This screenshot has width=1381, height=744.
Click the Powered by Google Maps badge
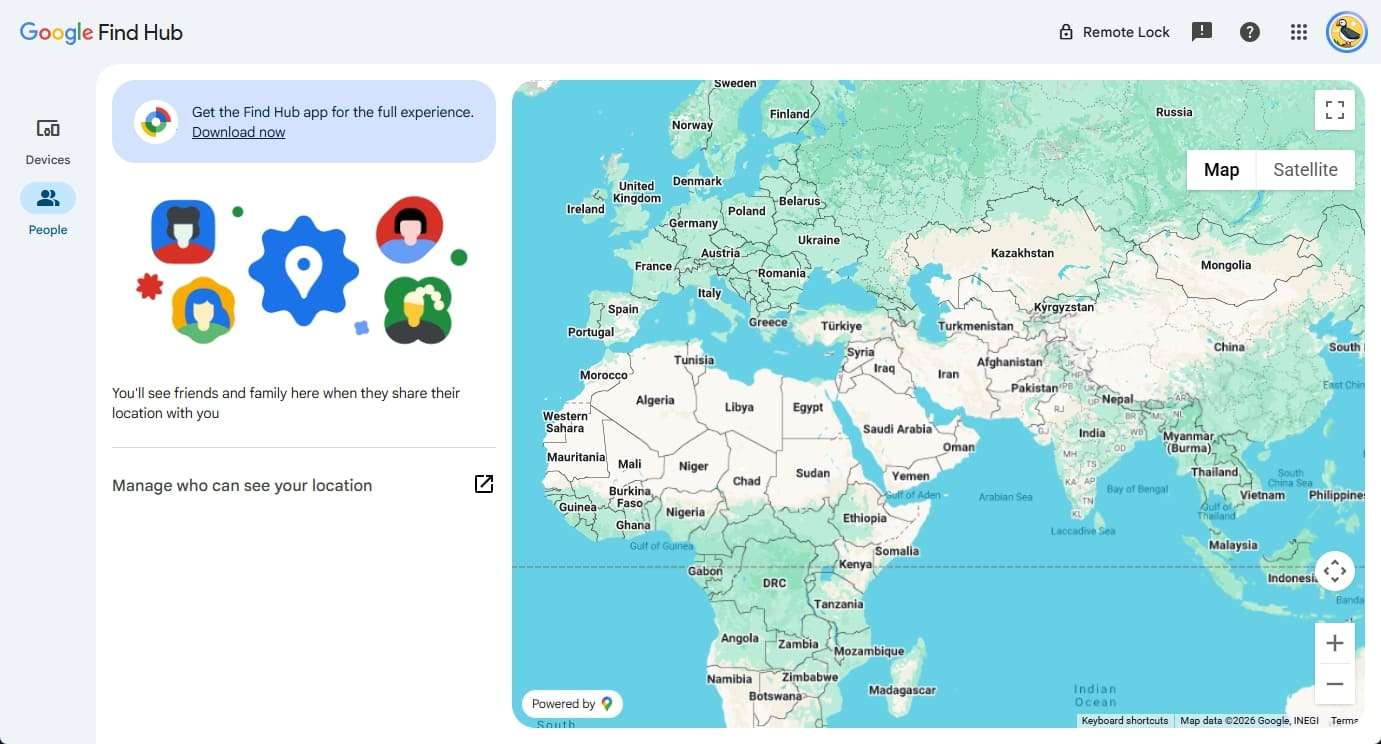(x=572, y=704)
